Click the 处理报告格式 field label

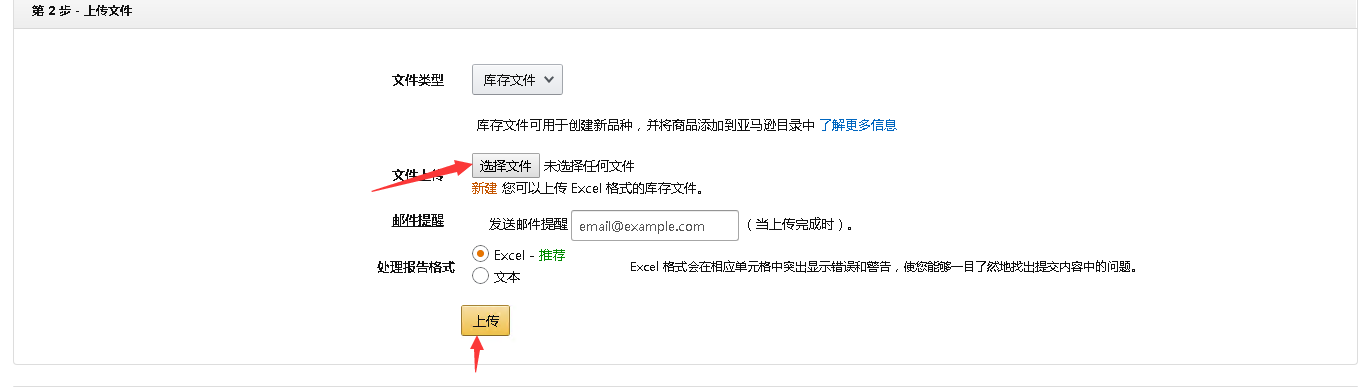coord(416,268)
